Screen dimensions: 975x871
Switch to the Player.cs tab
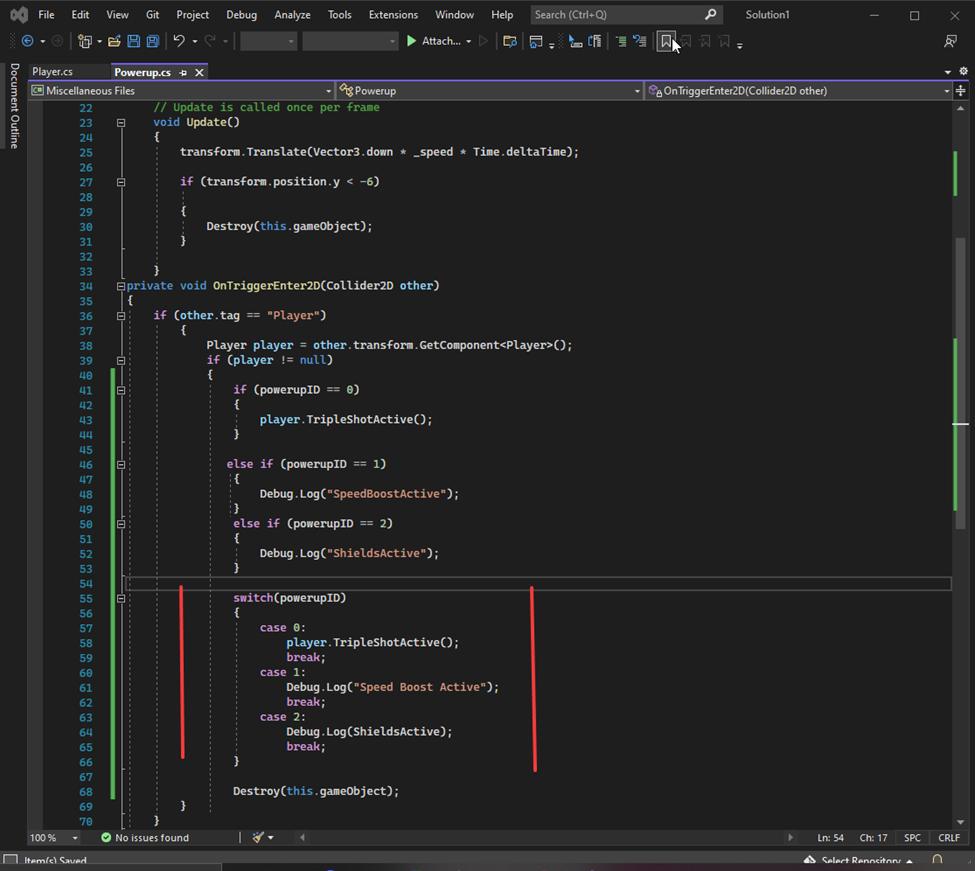point(52,72)
